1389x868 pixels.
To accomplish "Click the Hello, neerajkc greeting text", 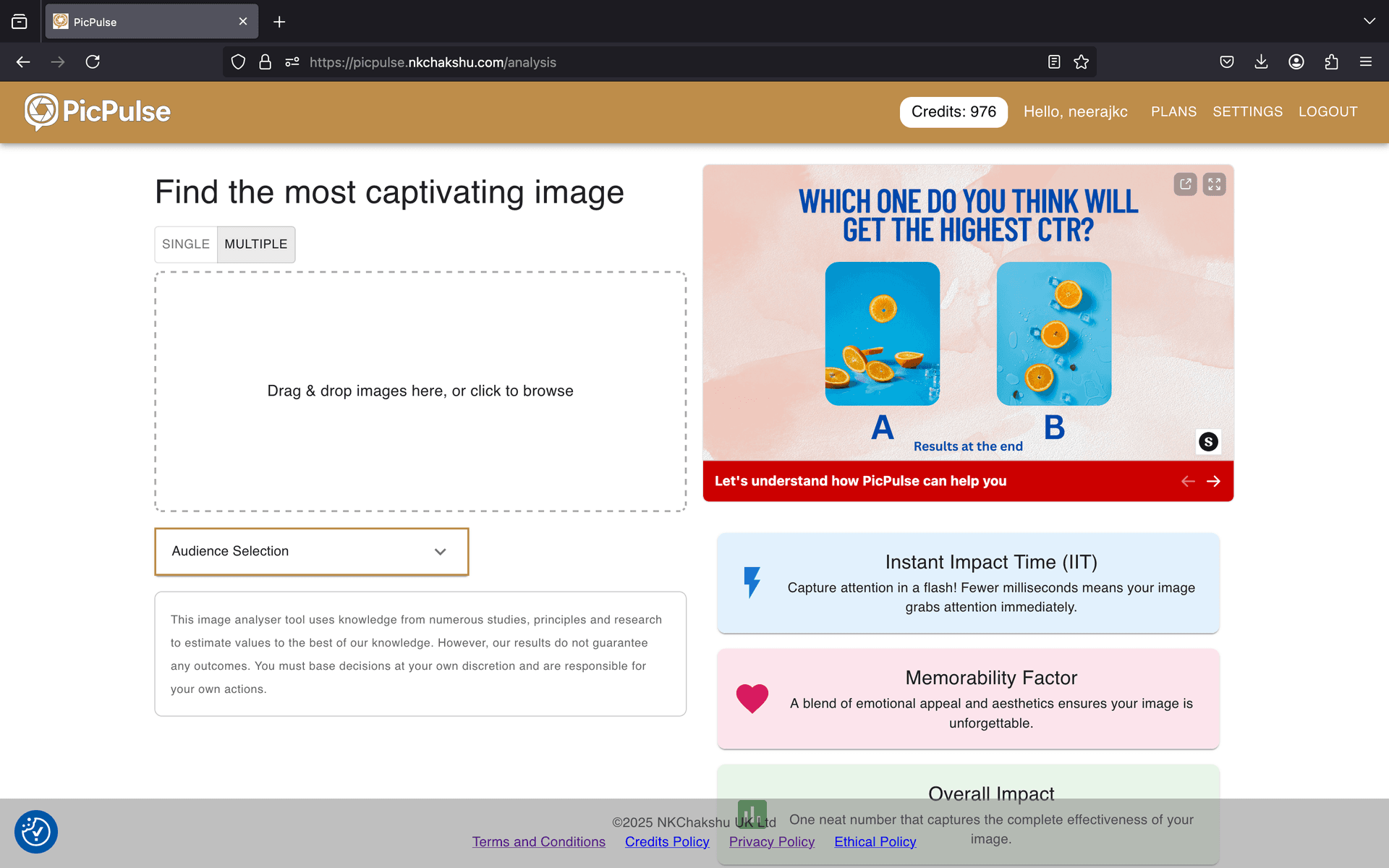I will [x=1075, y=111].
